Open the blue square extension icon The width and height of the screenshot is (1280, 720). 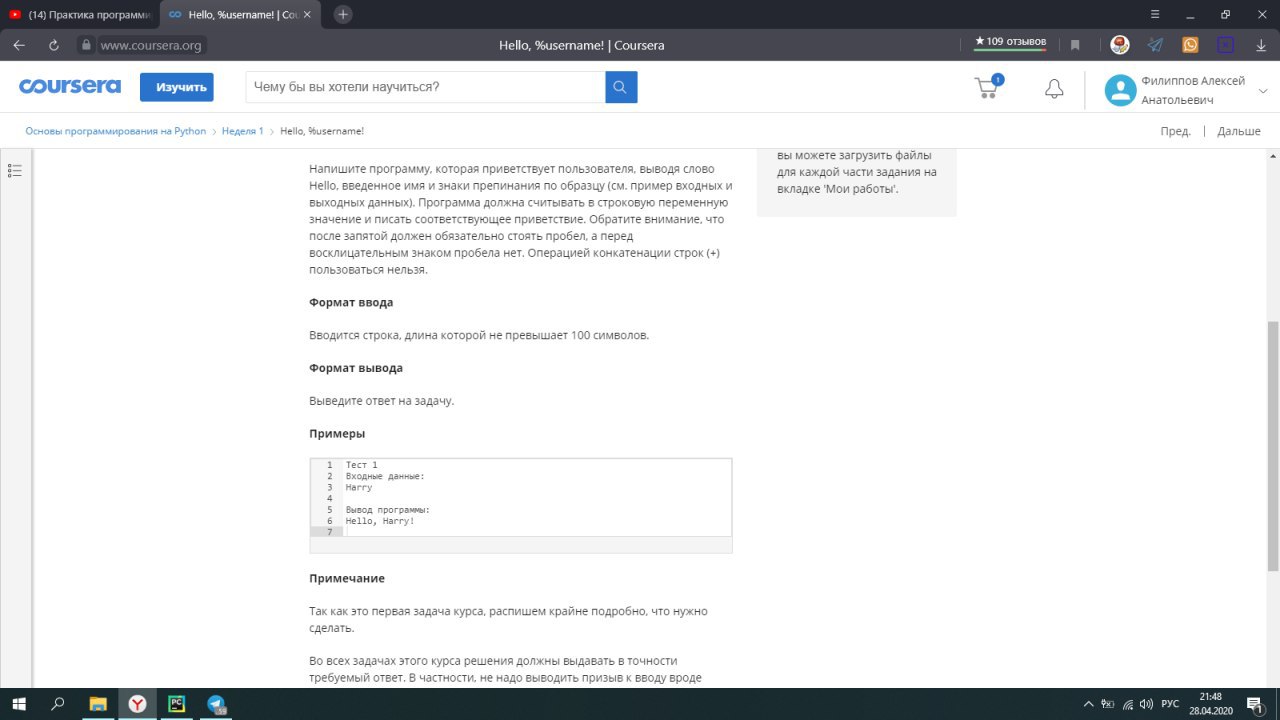pyautogui.click(x=1225, y=45)
